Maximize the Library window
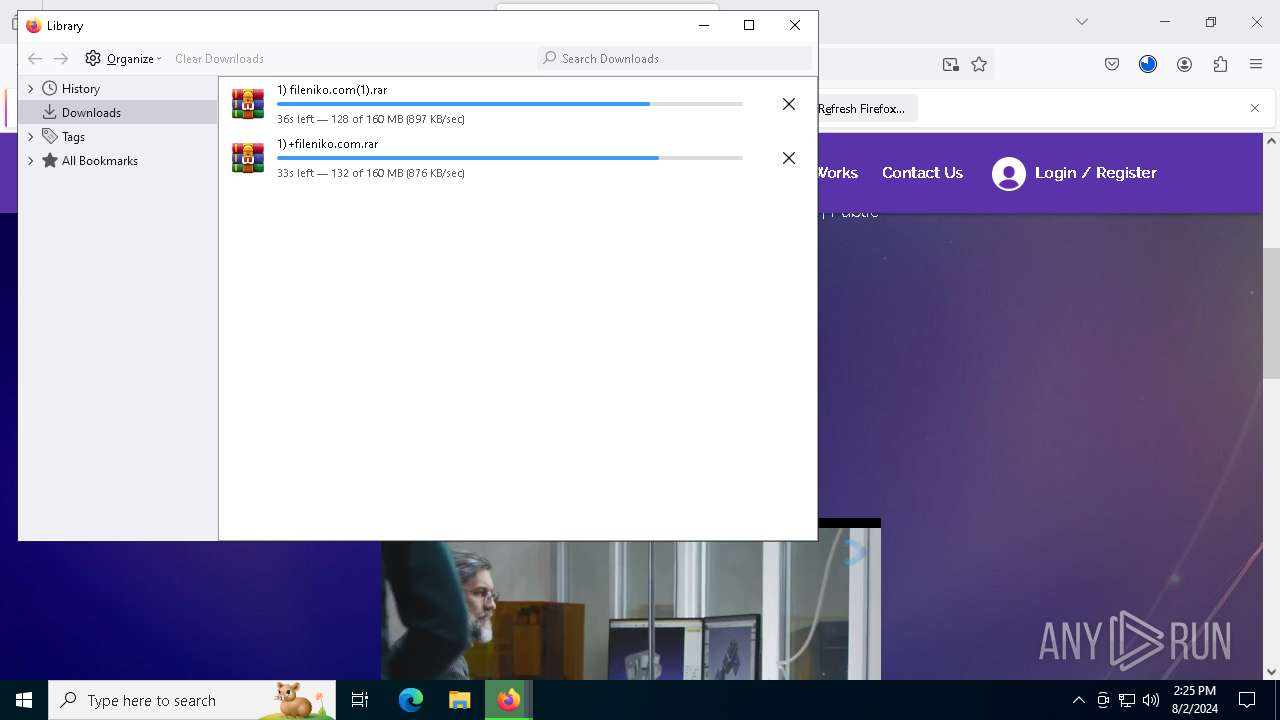This screenshot has width=1280, height=720. 749,25
